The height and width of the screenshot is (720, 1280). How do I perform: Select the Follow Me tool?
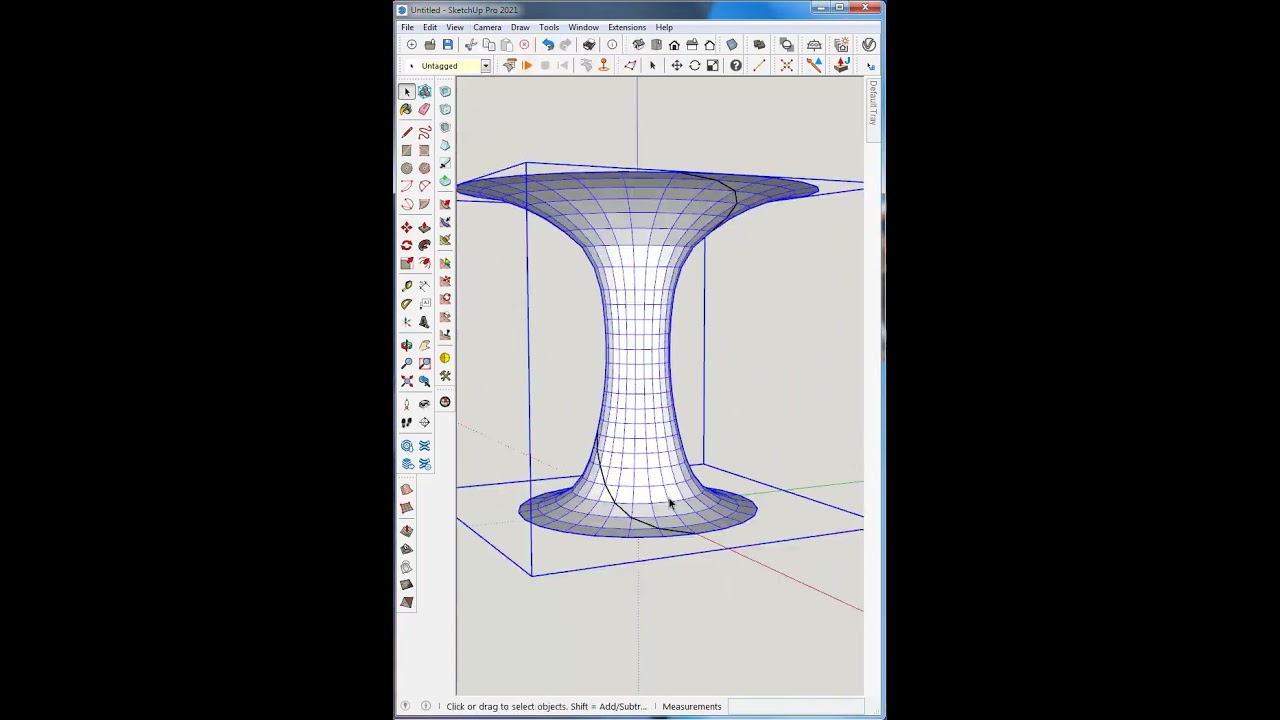click(x=425, y=245)
